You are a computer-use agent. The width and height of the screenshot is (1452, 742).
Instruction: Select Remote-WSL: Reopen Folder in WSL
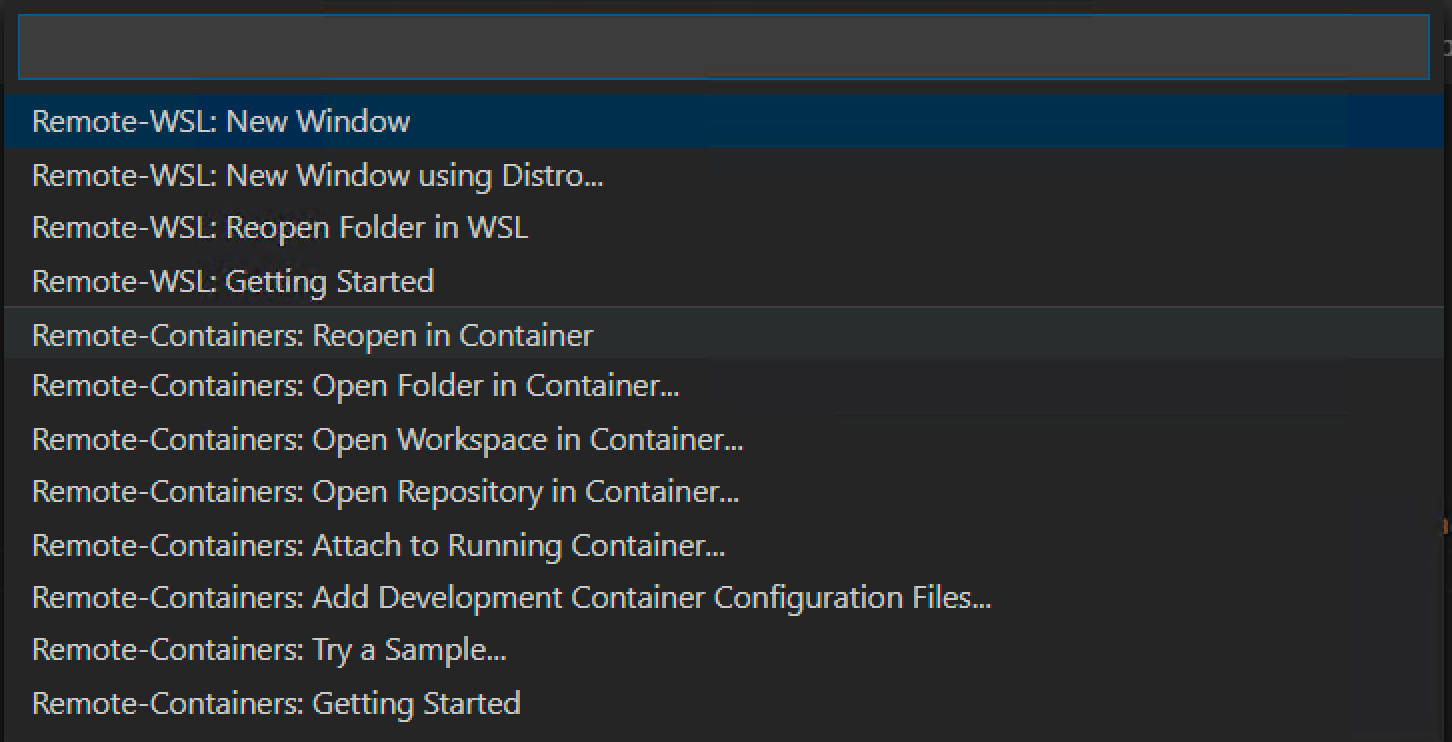pos(724,228)
